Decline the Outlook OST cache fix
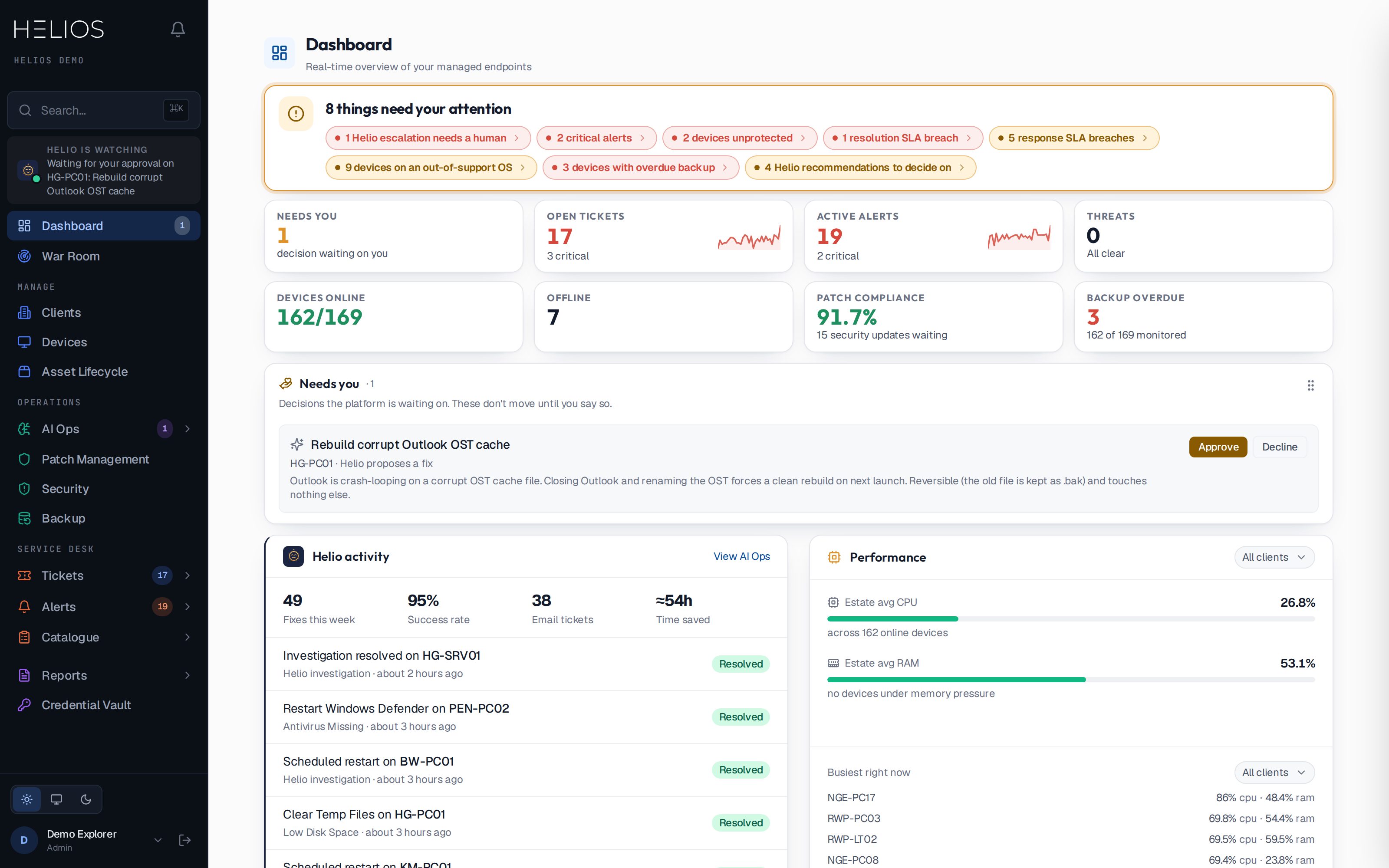 pyautogui.click(x=1279, y=447)
